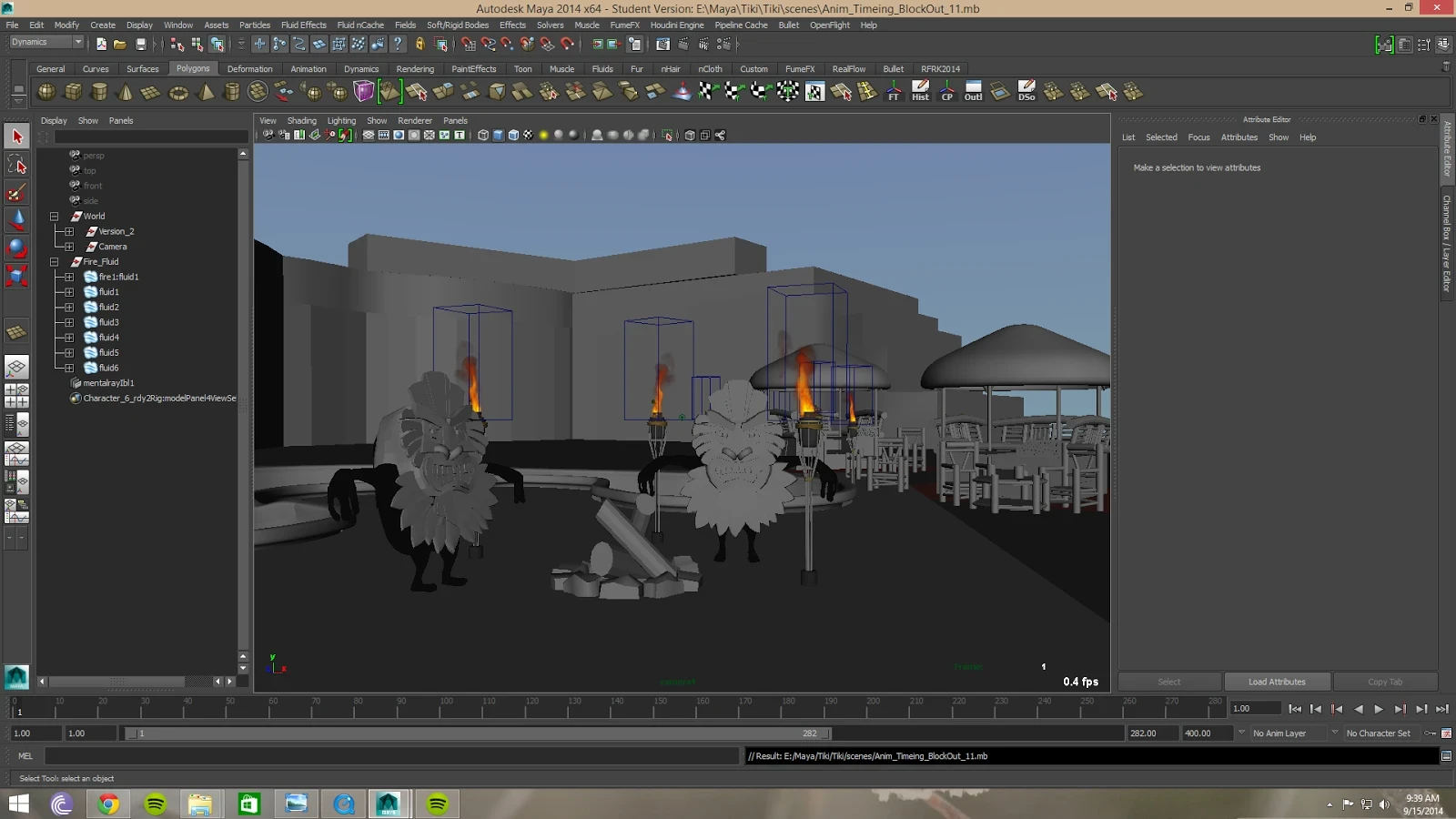Click the Hist shelf button
This screenshot has width=1456, height=819.
click(x=920, y=92)
